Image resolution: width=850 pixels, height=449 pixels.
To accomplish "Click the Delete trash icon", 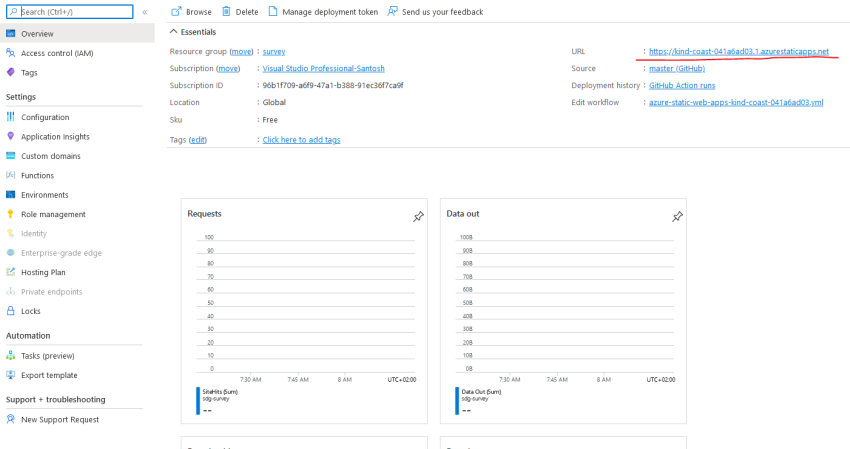I will click(226, 11).
